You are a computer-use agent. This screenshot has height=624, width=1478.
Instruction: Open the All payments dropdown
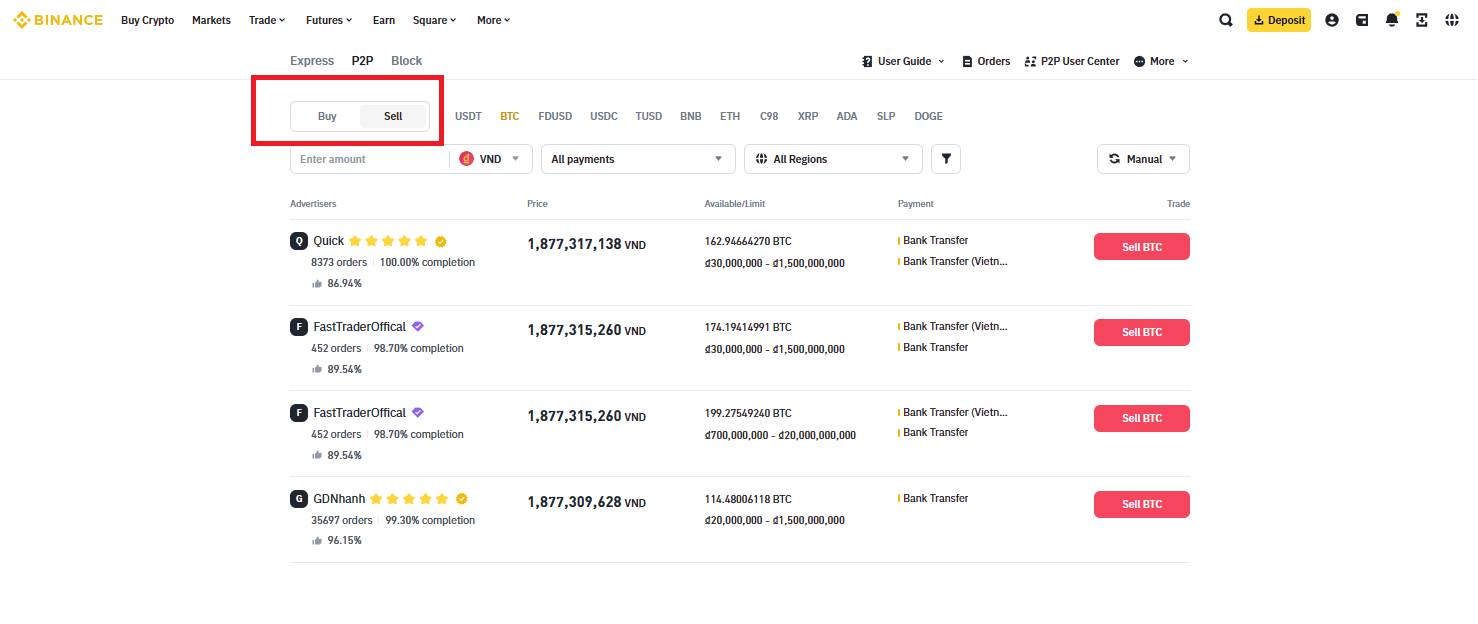638,159
